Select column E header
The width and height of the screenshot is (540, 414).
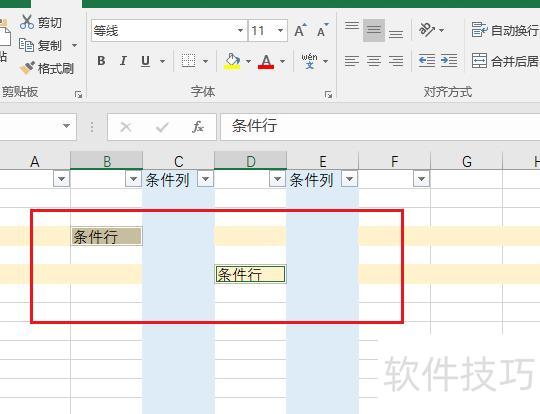pos(323,161)
